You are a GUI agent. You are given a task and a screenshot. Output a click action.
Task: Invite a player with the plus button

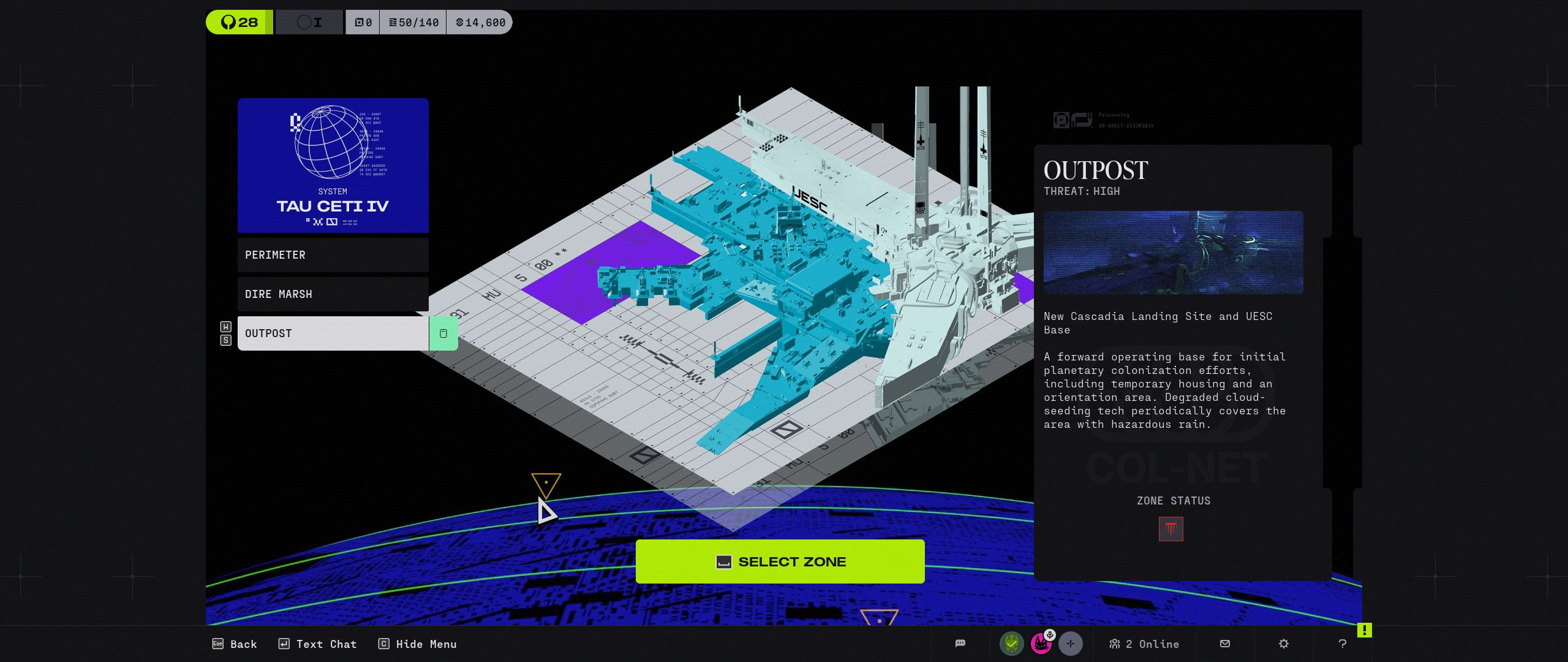pos(1071,644)
